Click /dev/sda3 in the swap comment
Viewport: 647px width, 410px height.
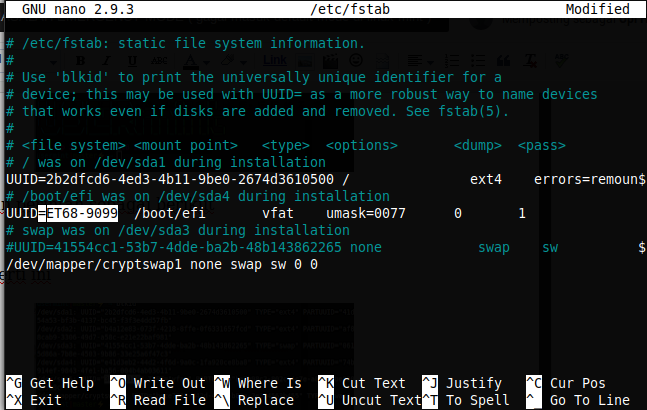click(154, 231)
